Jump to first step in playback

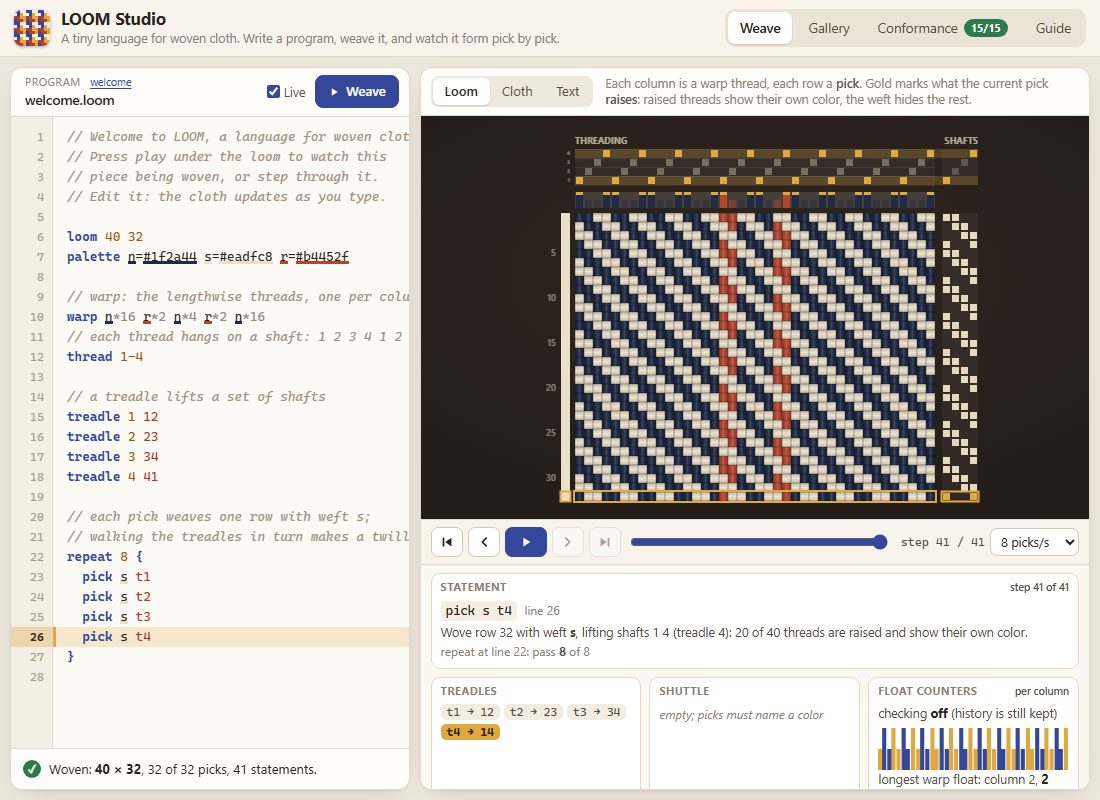(447, 542)
